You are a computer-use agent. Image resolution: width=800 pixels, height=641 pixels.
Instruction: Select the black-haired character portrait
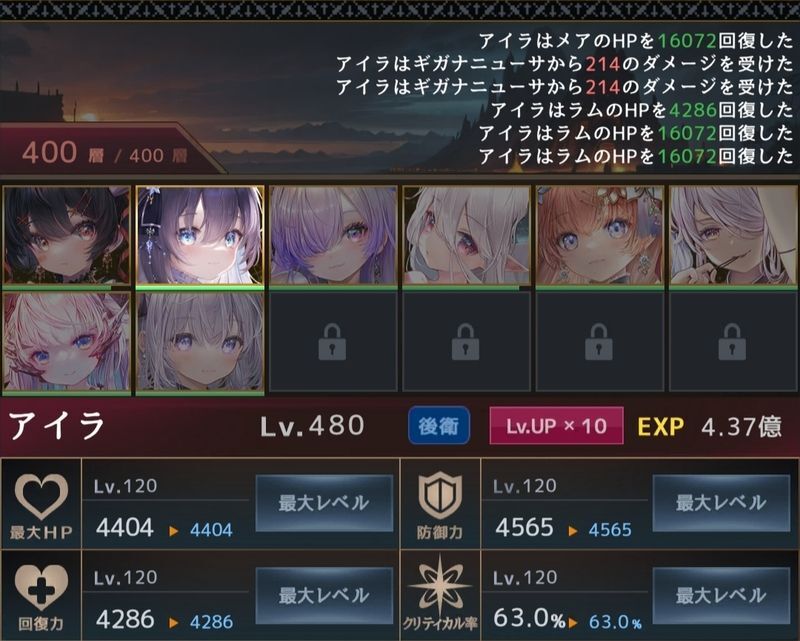pos(67,235)
